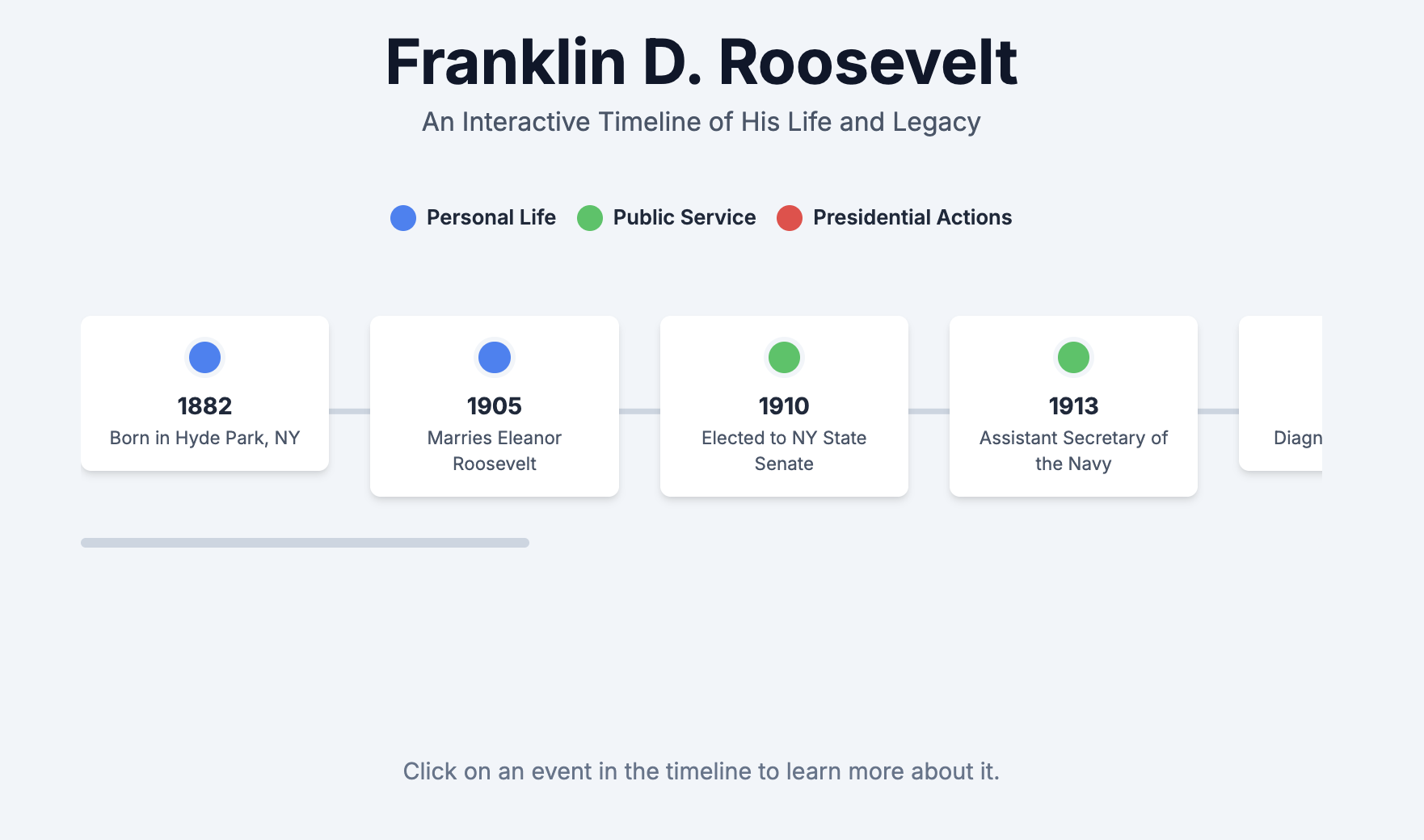Select the Personal Life legend label
This screenshot has height=840, width=1424.
[x=491, y=217]
